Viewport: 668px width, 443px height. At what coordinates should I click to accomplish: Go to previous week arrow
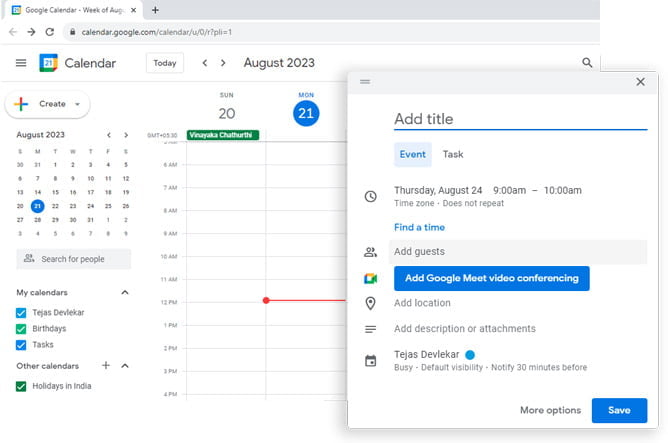tap(205, 63)
